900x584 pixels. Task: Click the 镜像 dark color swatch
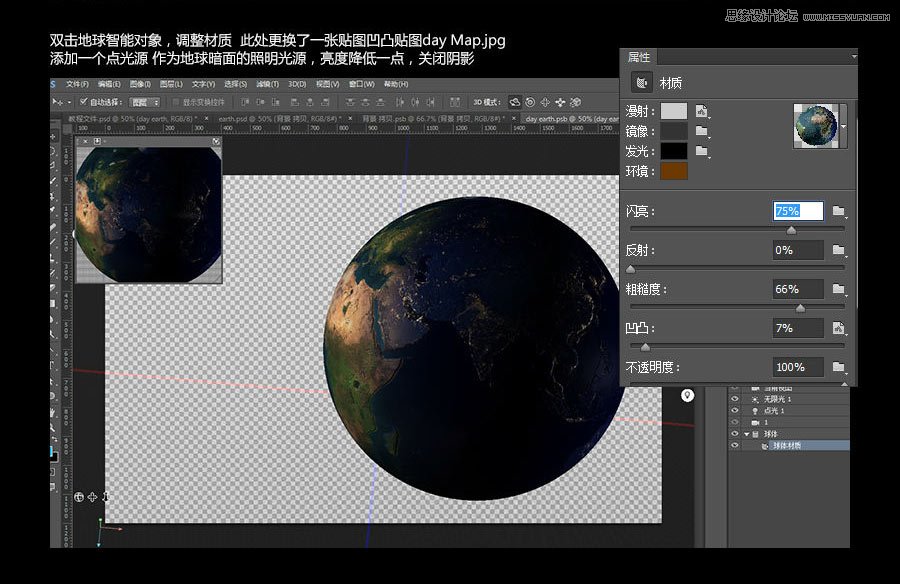coord(674,132)
